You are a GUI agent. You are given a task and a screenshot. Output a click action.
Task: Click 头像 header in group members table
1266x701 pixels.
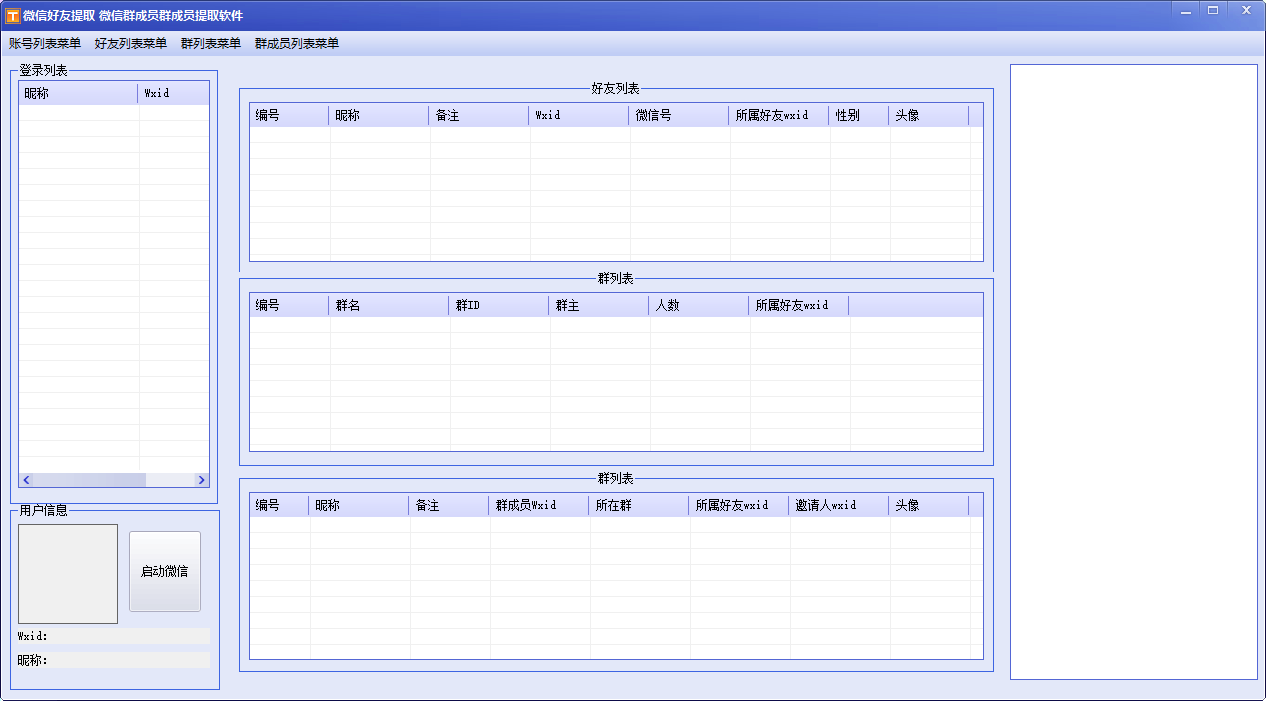click(x=929, y=505)
